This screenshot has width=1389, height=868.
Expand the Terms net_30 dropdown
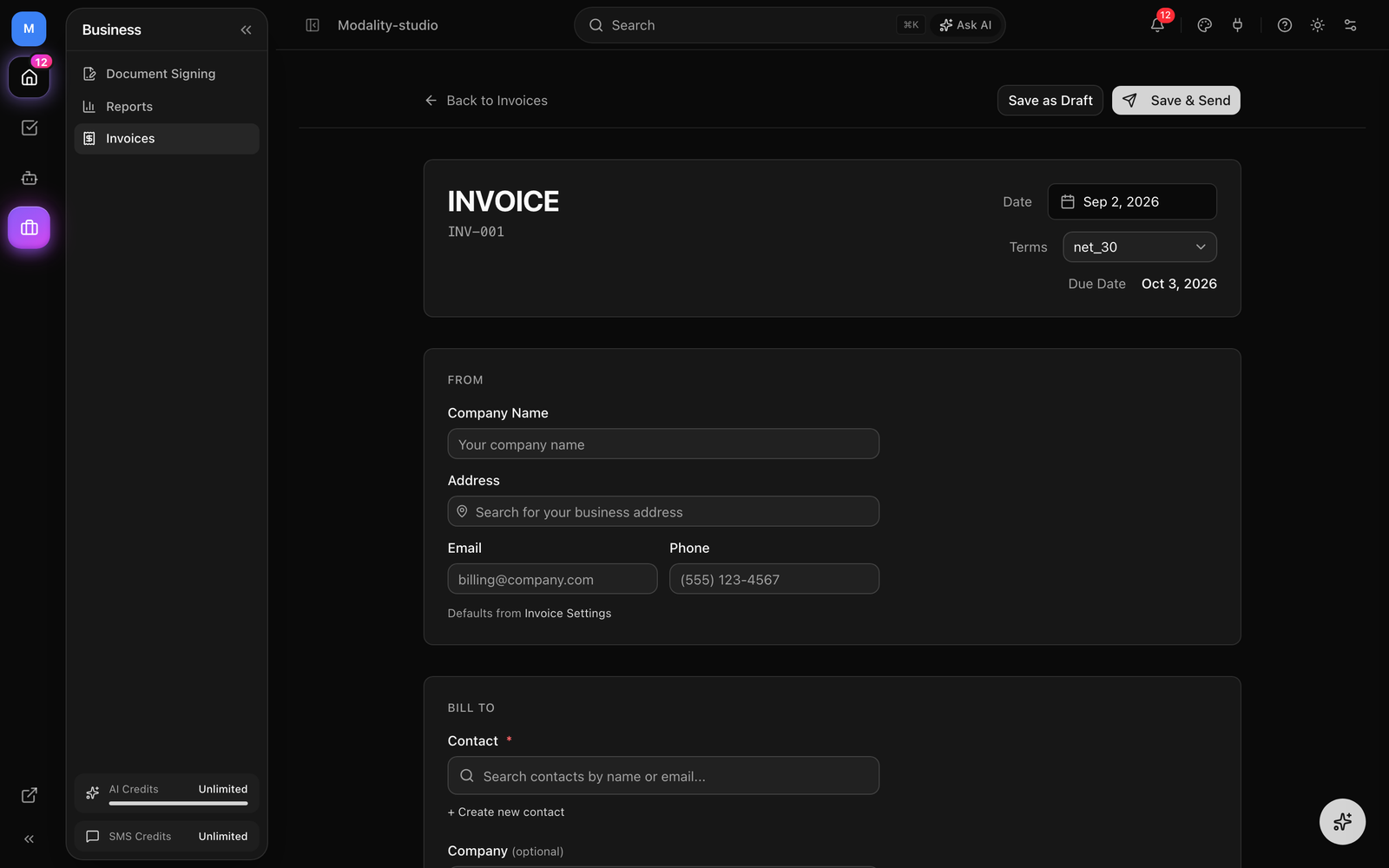[x=1140, y=247]
